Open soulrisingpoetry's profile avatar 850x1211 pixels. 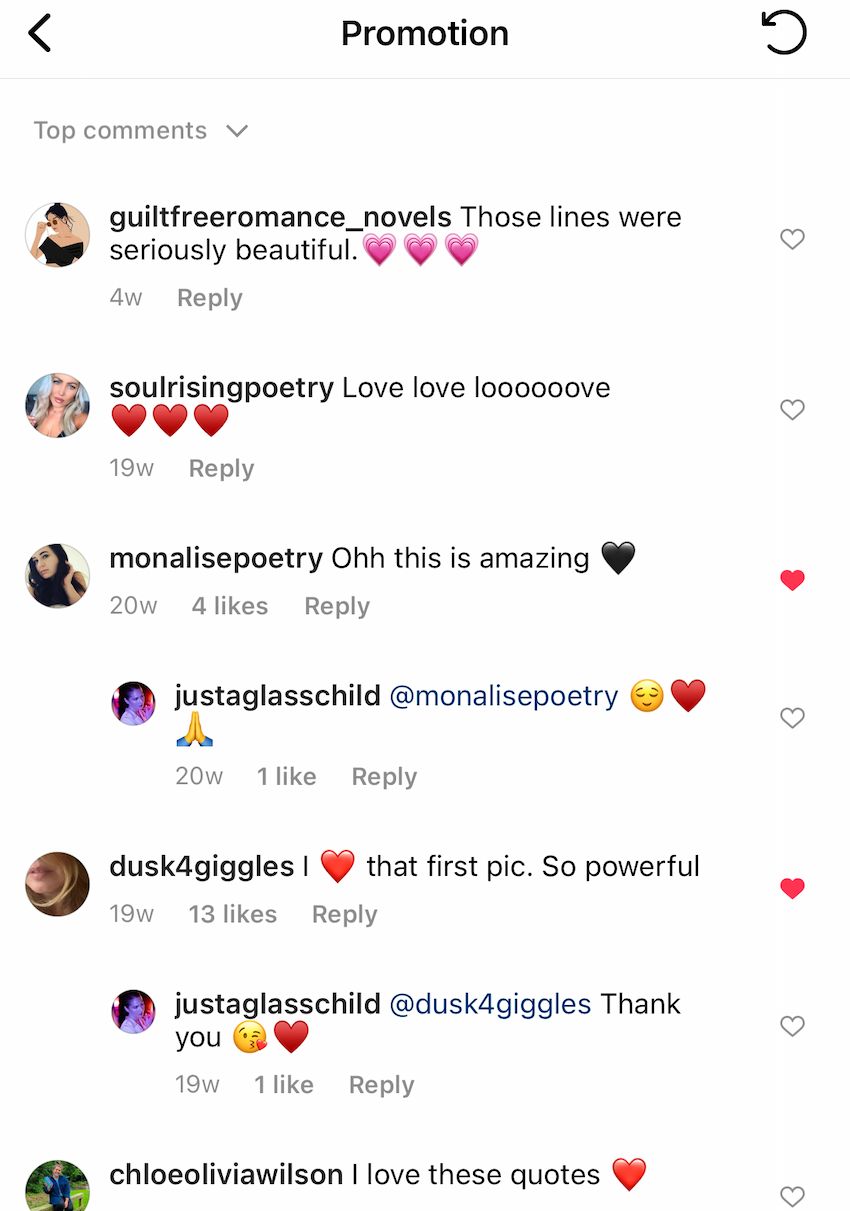click(57, 405)
